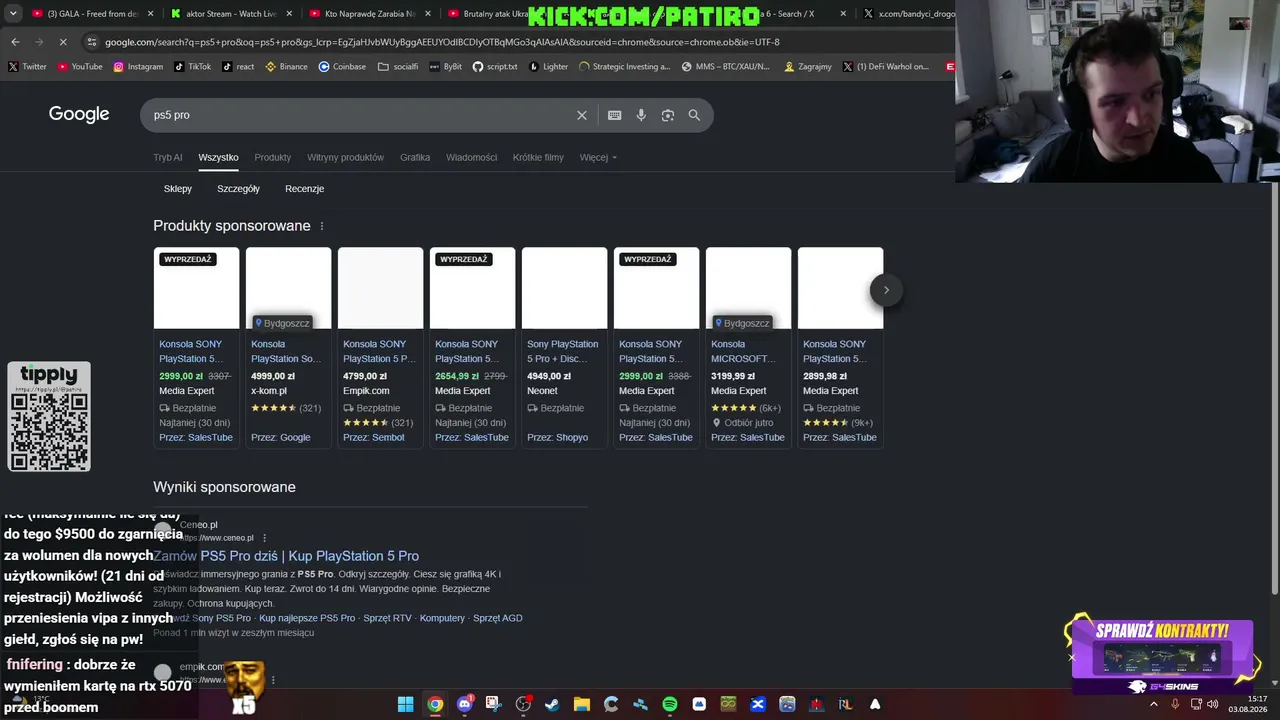View site information icon in address bar
This screenshot has height=720, width=1280.
click(92, 42)
